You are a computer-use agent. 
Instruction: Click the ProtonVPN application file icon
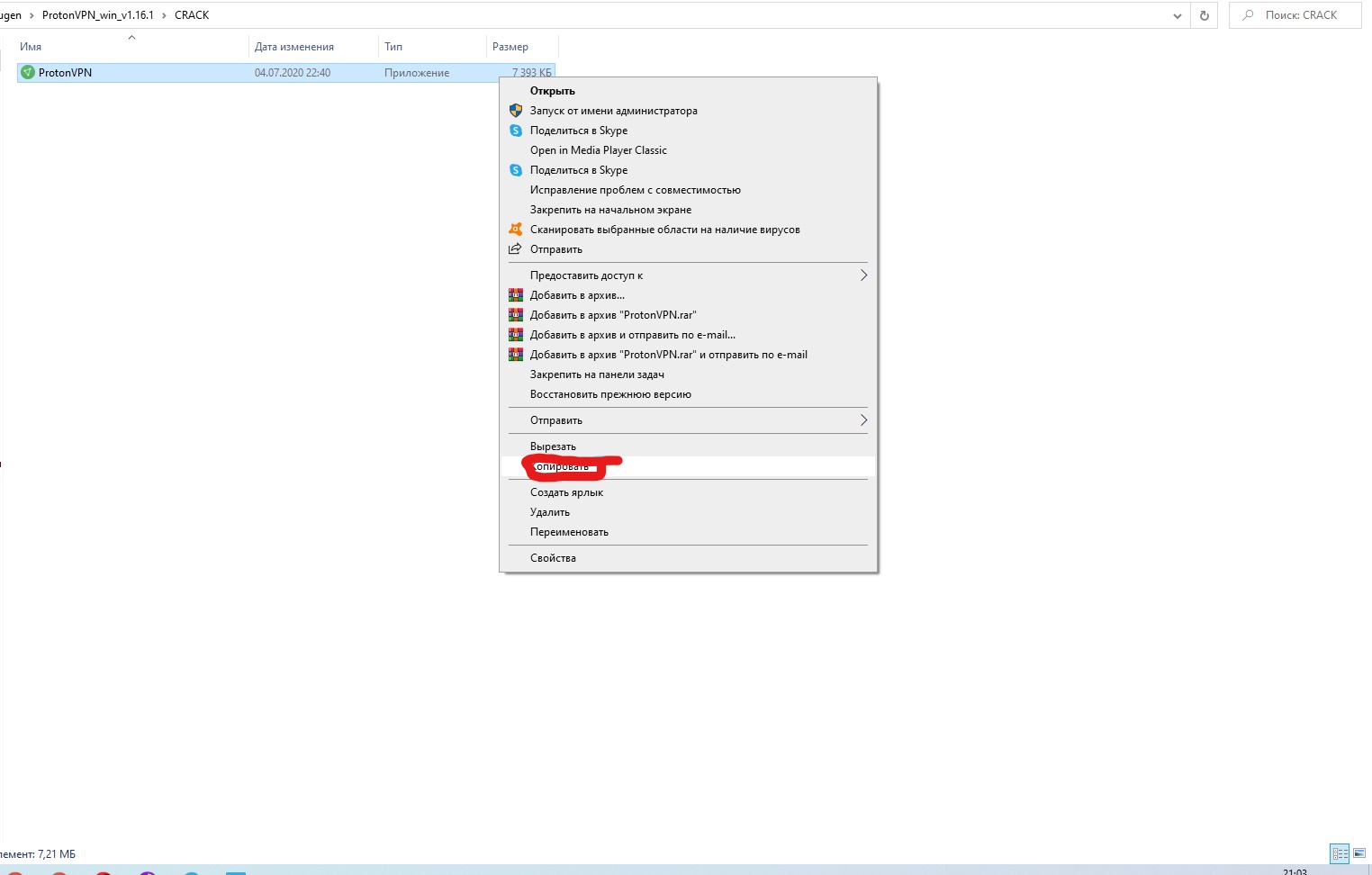coord(28,73)
